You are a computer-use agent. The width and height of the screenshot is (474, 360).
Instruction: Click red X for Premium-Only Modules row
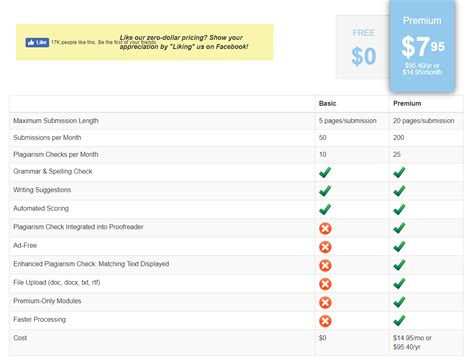tap(325, 302)
